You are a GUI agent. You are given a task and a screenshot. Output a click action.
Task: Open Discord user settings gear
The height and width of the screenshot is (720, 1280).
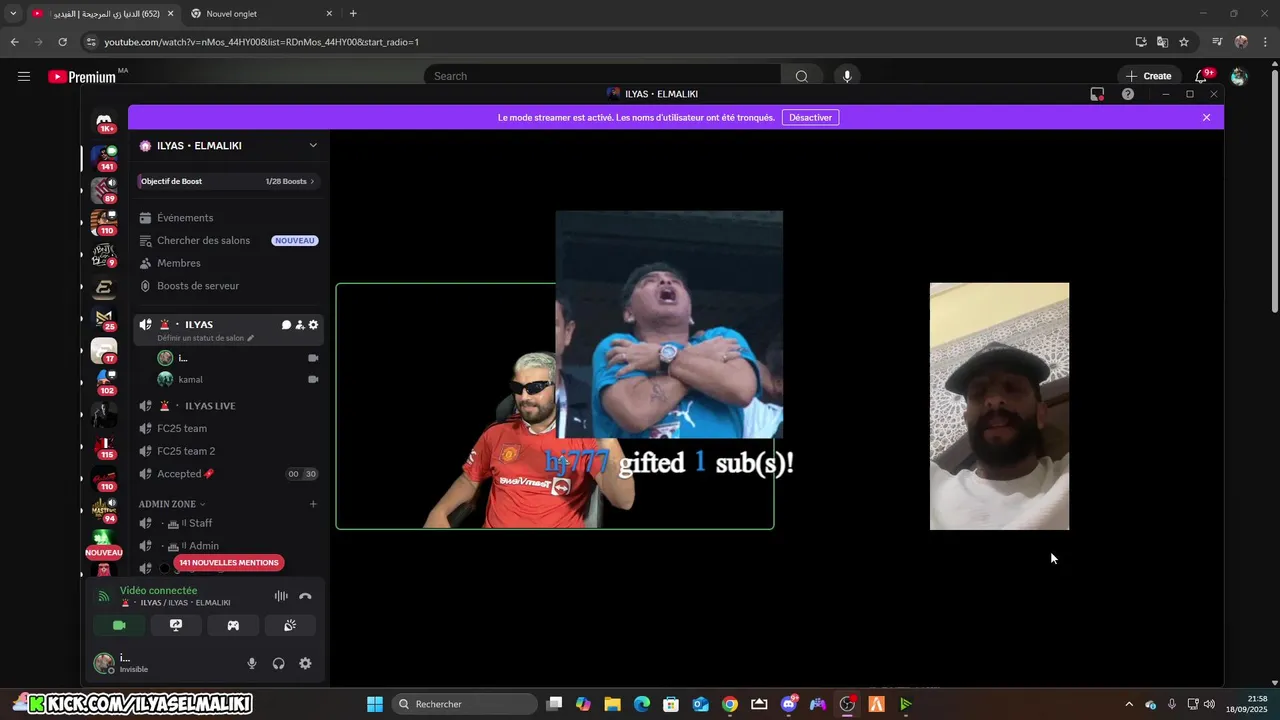[305, 663]
